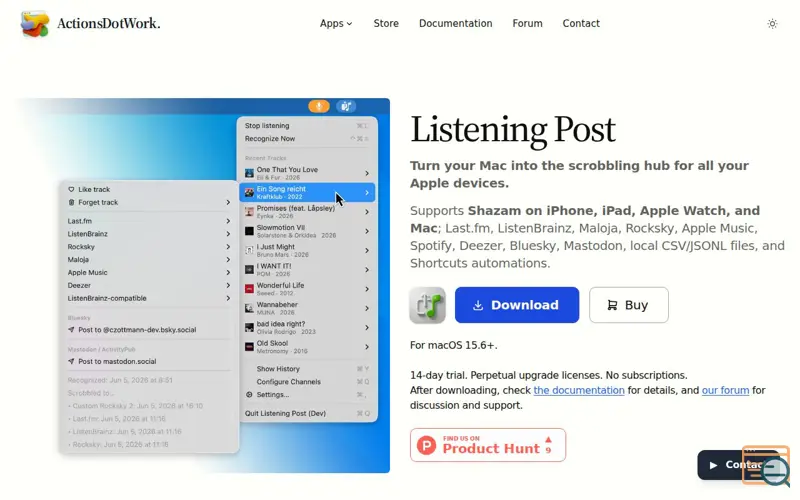Expand the ListenBrainz-compatible submenu chevron
Viewport: 800px width, 500px height.
point(228,298)
